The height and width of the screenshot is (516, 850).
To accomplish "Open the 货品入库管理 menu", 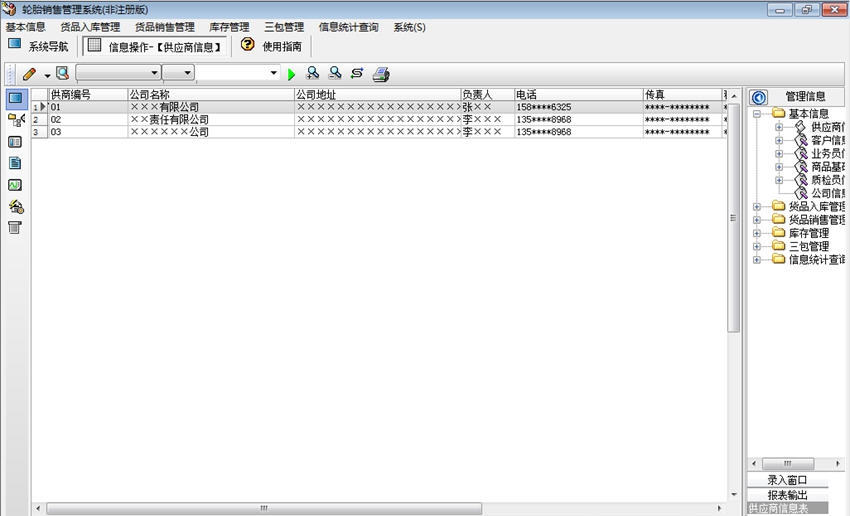I will (x=90, y=27).
